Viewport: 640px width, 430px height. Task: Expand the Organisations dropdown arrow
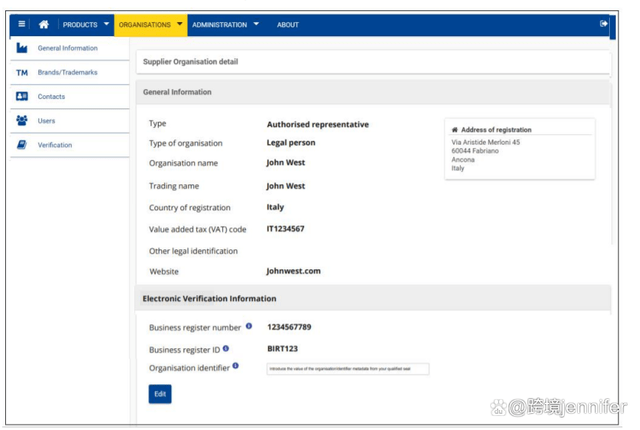(180, 24)
